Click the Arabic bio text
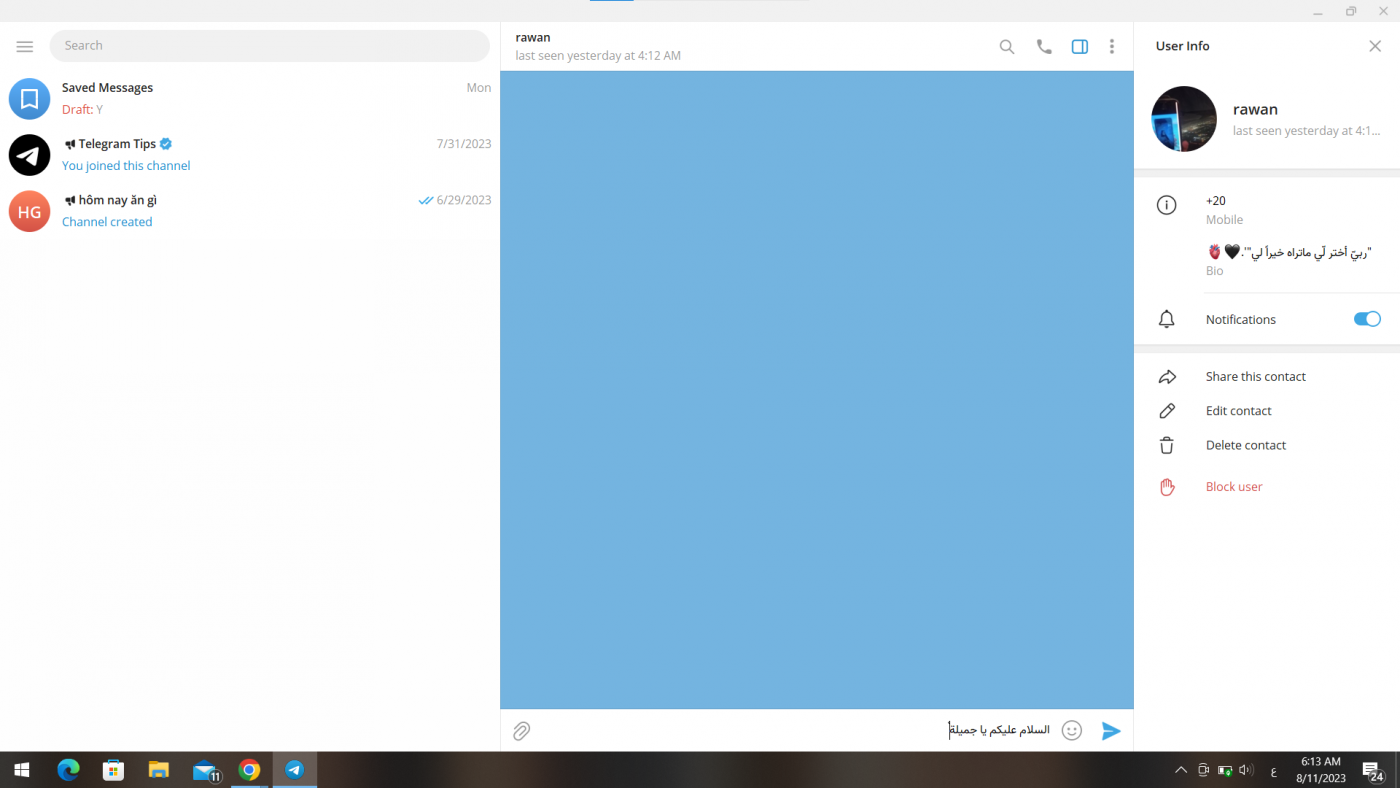The height and width of the screenshot is (788, 1400). pyautogui.click(x=1289, y=253)
